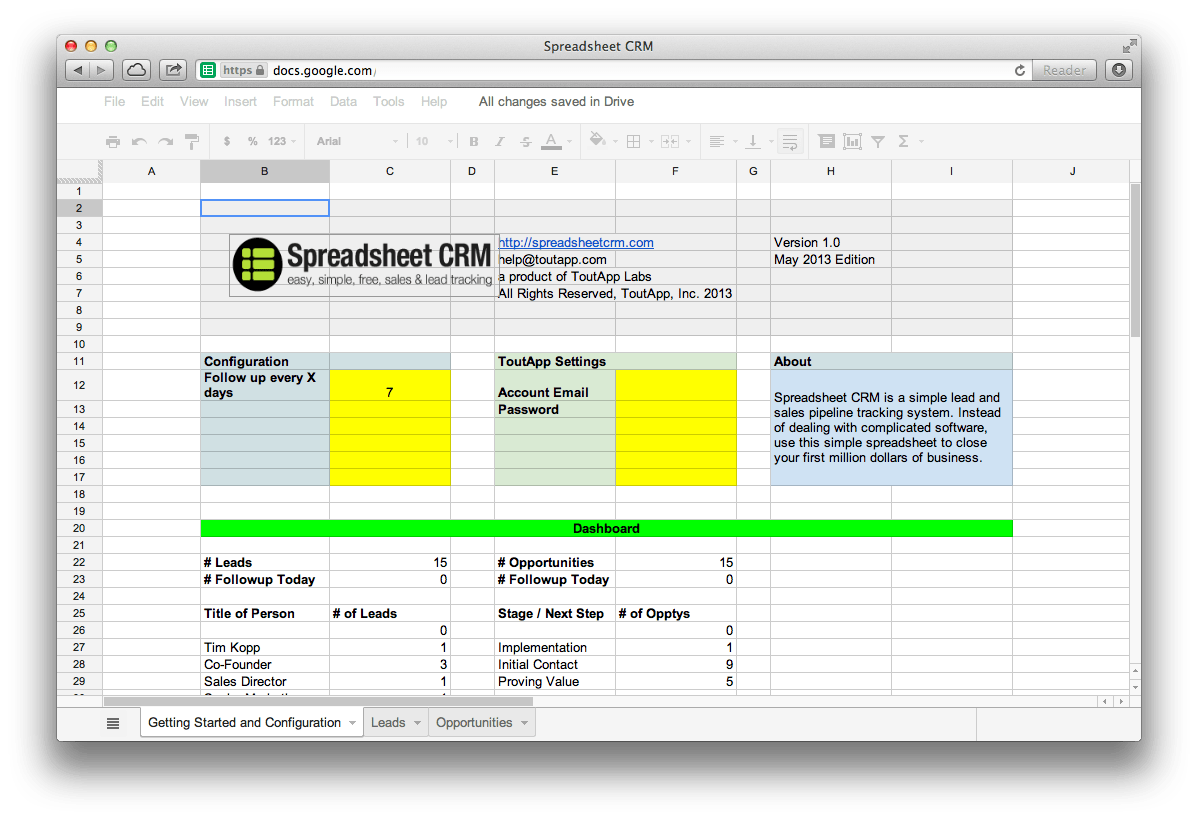This screenshot has height=820, width=1198.
Task: Open the Edit menu
Action: click(152, 102)
